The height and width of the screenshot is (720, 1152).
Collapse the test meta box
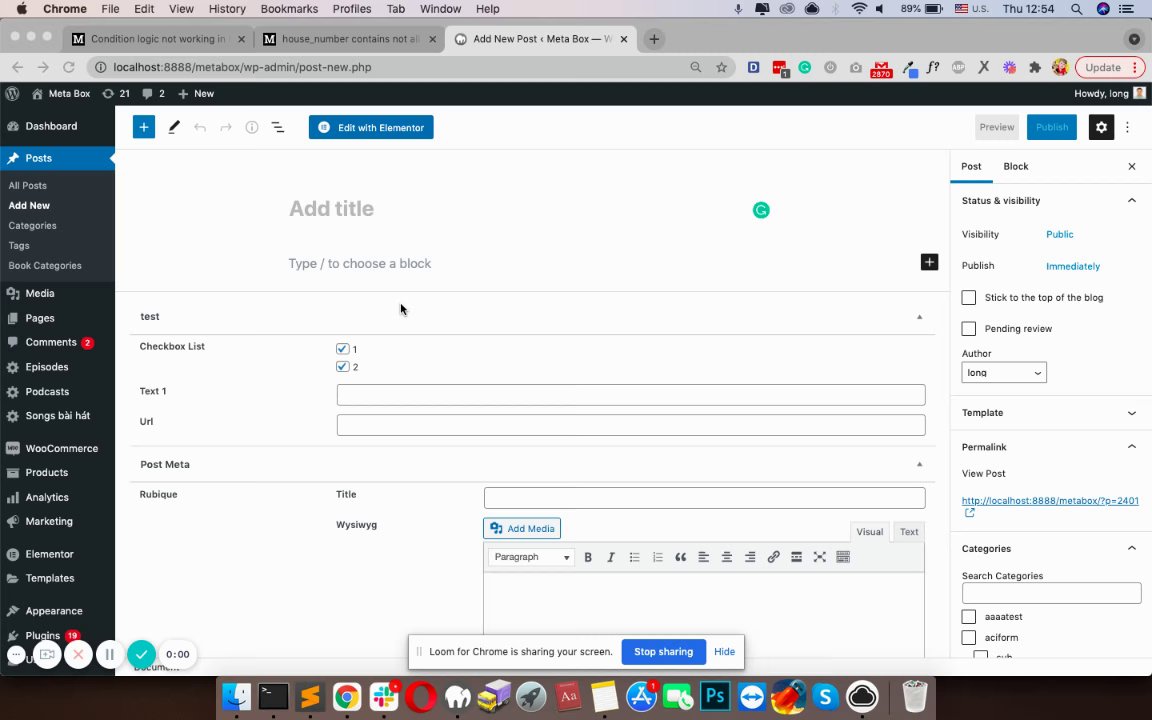(x=919, y=317)
